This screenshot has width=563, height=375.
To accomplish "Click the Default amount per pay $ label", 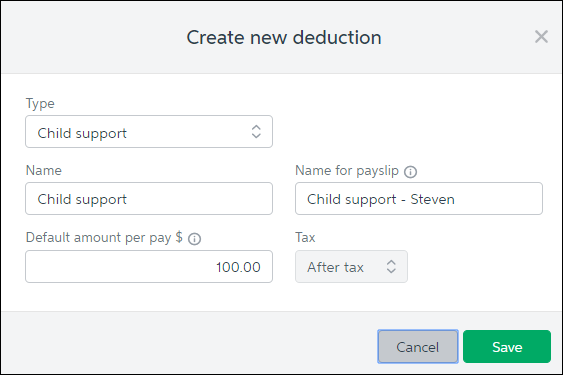I will (x=104, y=238).
